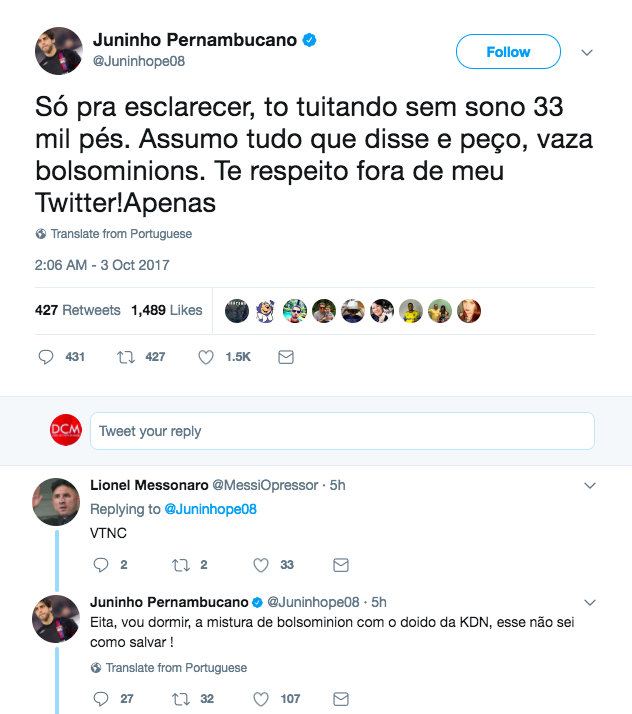Open @Juninhope08 mention in Replying to line
The height and width of the screenshot is (714, 632).
coord(210,509)
